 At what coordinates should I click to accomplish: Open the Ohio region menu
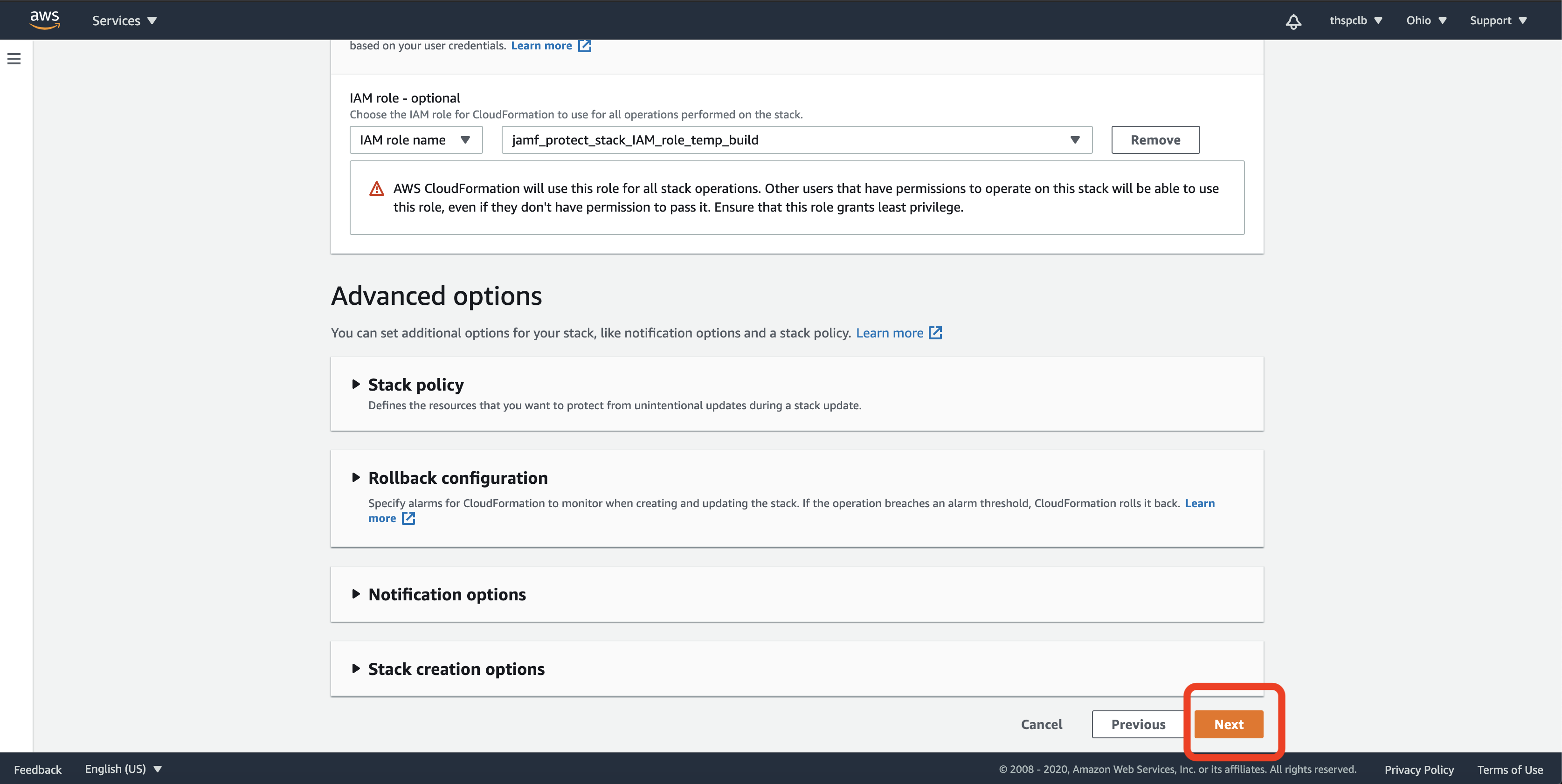click(1426, 21)
